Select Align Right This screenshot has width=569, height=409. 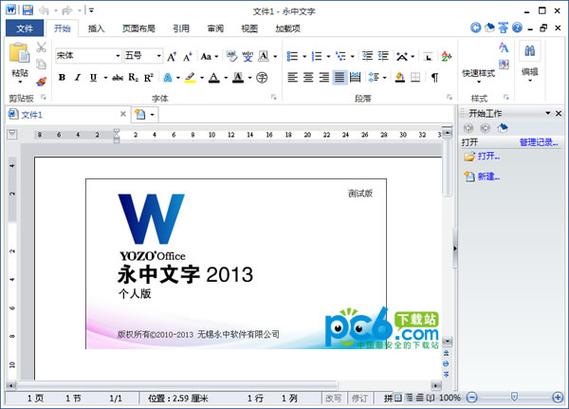(324, 77)
